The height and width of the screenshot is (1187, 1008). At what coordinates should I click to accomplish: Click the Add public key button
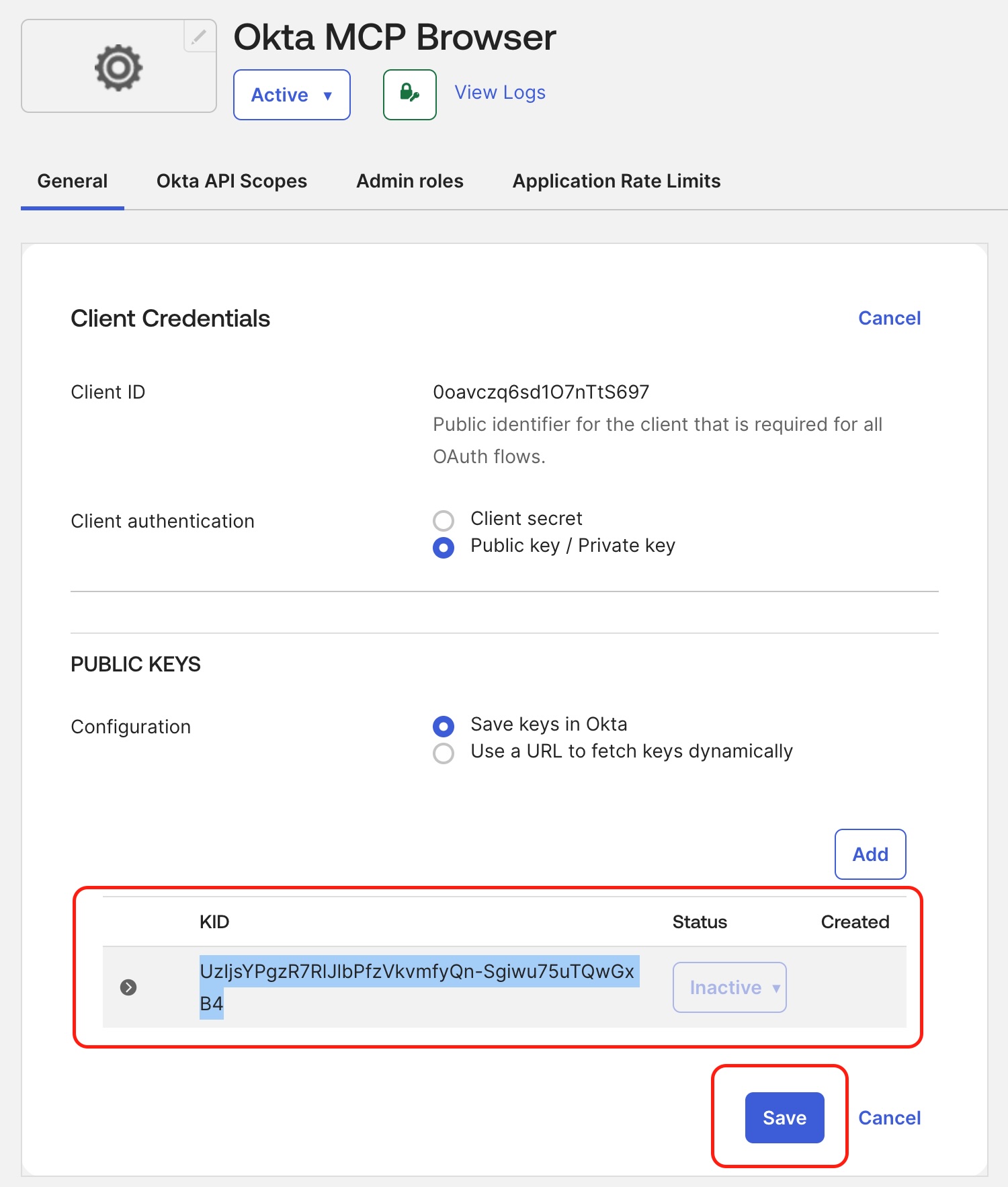point(870,854)
